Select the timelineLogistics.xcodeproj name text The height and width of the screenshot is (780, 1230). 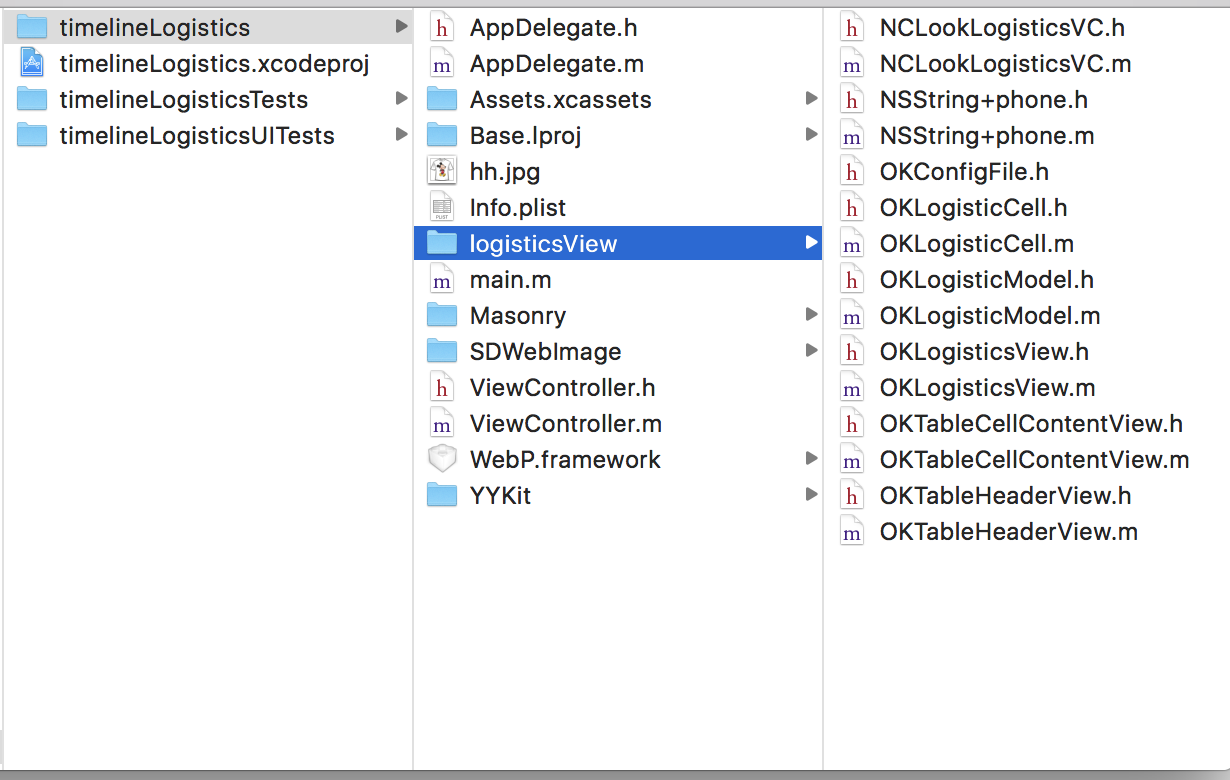215,64
